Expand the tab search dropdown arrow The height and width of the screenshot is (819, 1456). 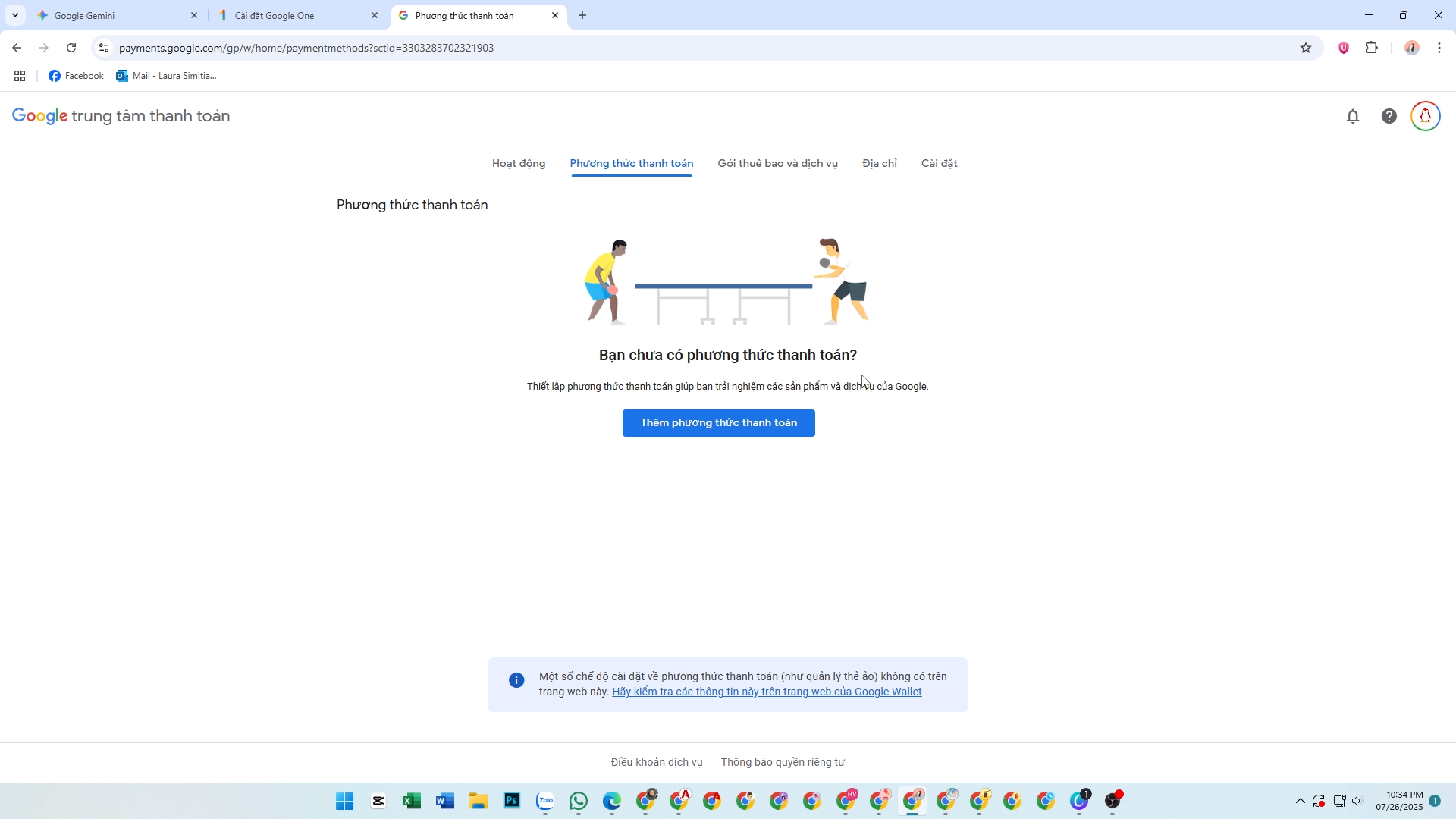pos(14,15)
